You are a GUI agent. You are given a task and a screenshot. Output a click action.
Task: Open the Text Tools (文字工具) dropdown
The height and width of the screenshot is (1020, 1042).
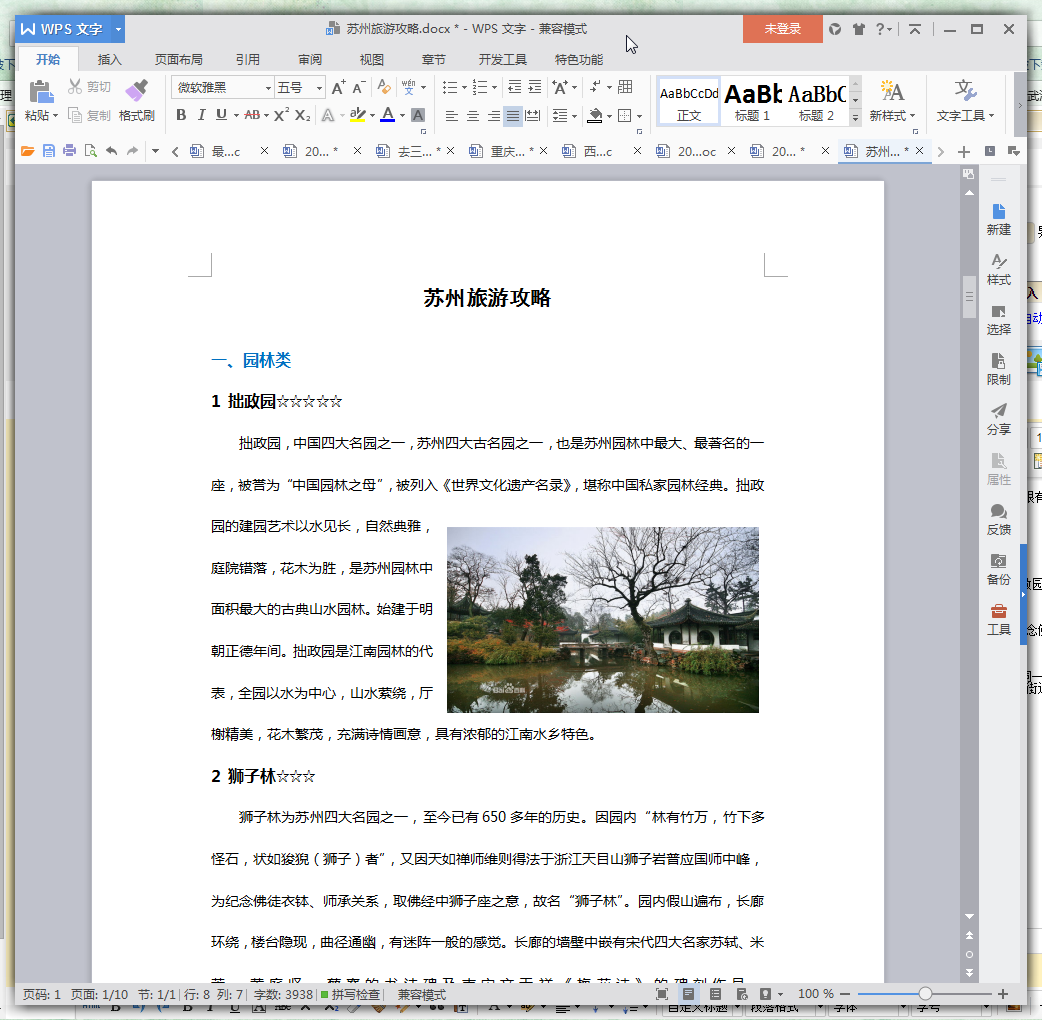tap(965, 100)
